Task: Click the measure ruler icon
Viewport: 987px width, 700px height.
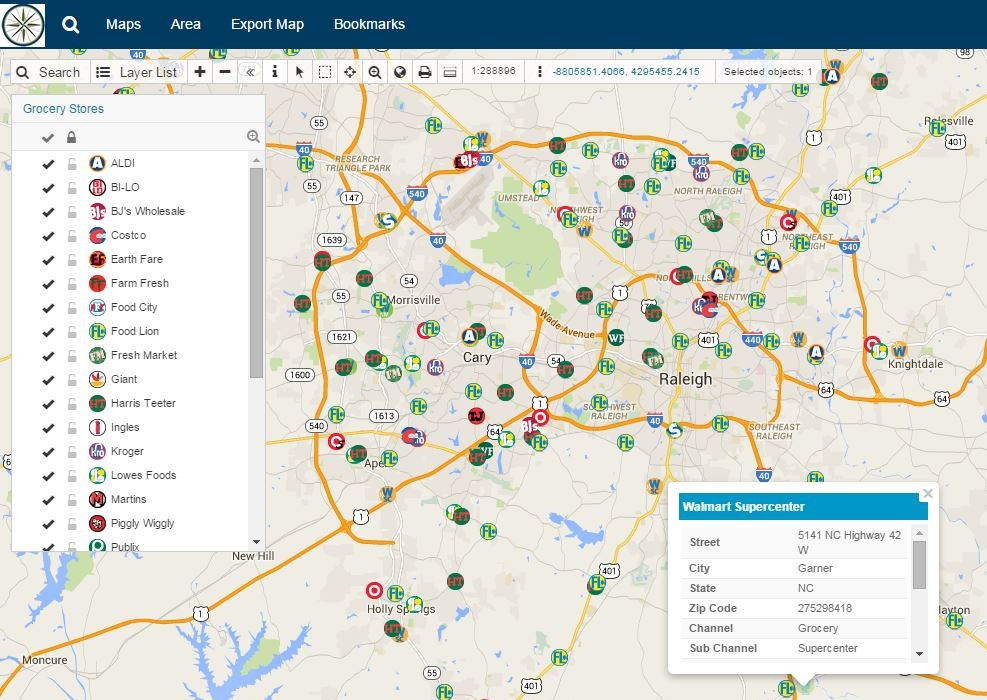Action: point(449,72)
